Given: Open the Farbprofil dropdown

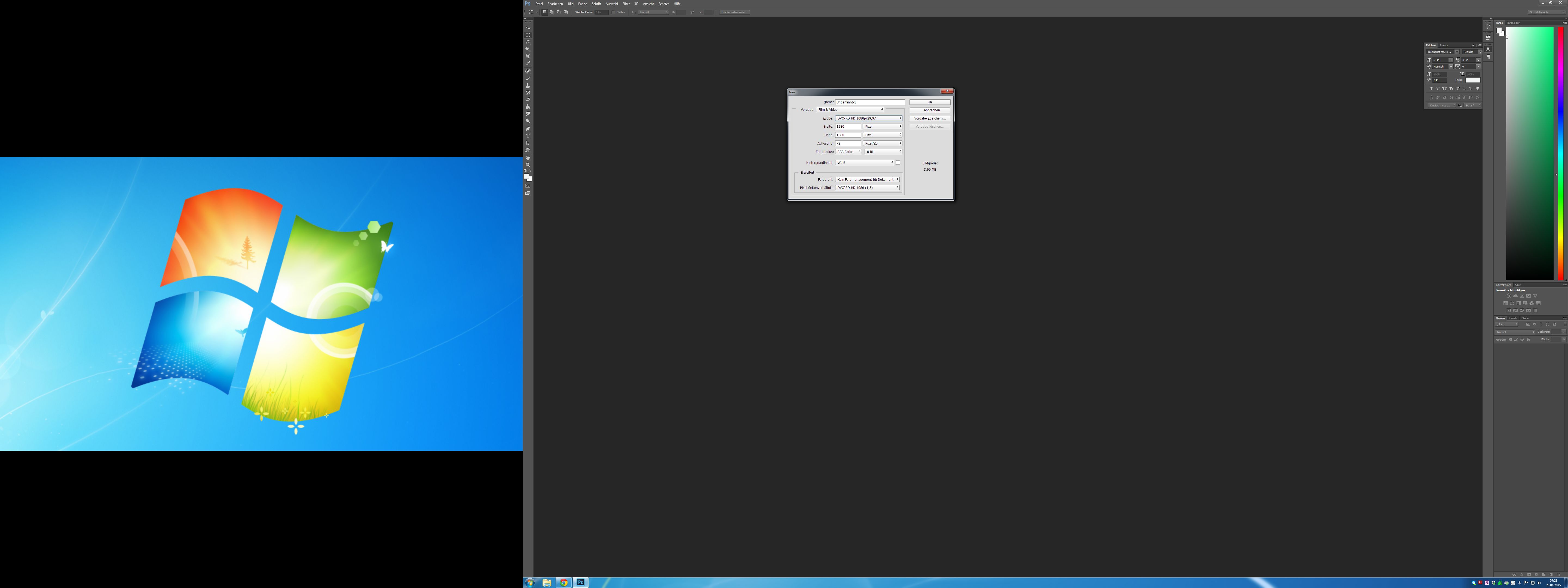Looking at the screenshot, I should (x=867, y=180).
